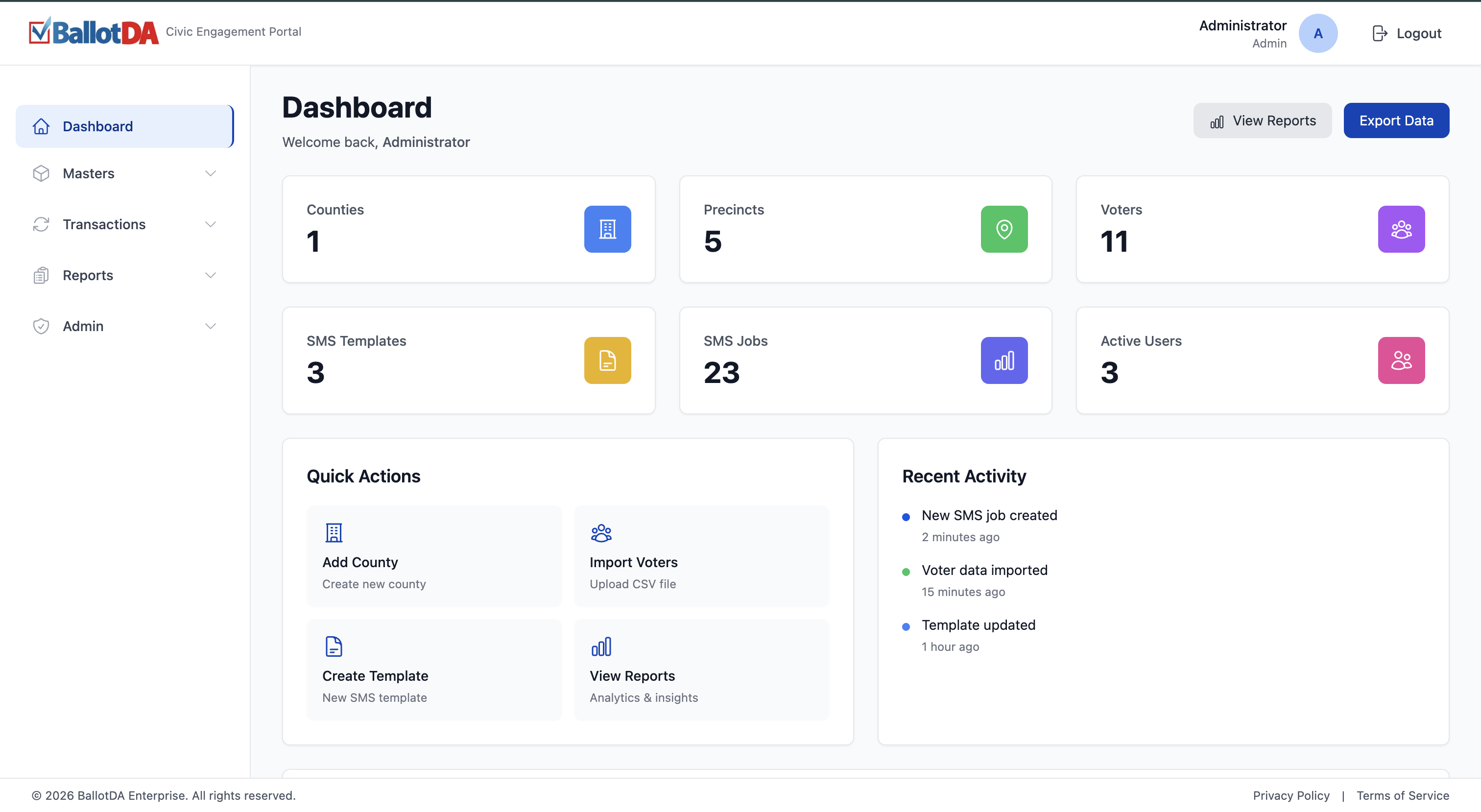Click the Logout button

point(1406,33)
